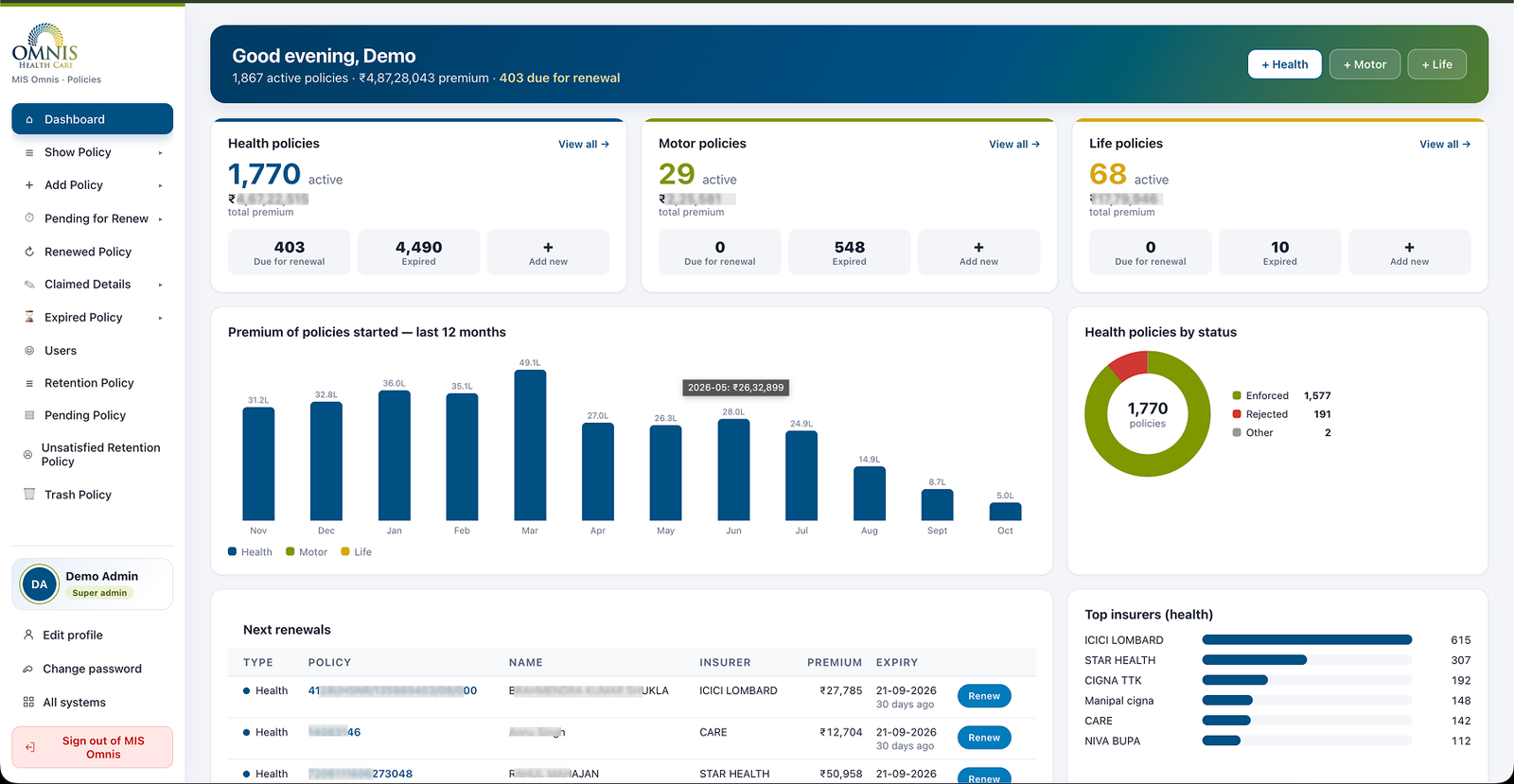The image size is (1514, 784).
Task: Renew the CARE insurer policy
Action: point(984,738)
